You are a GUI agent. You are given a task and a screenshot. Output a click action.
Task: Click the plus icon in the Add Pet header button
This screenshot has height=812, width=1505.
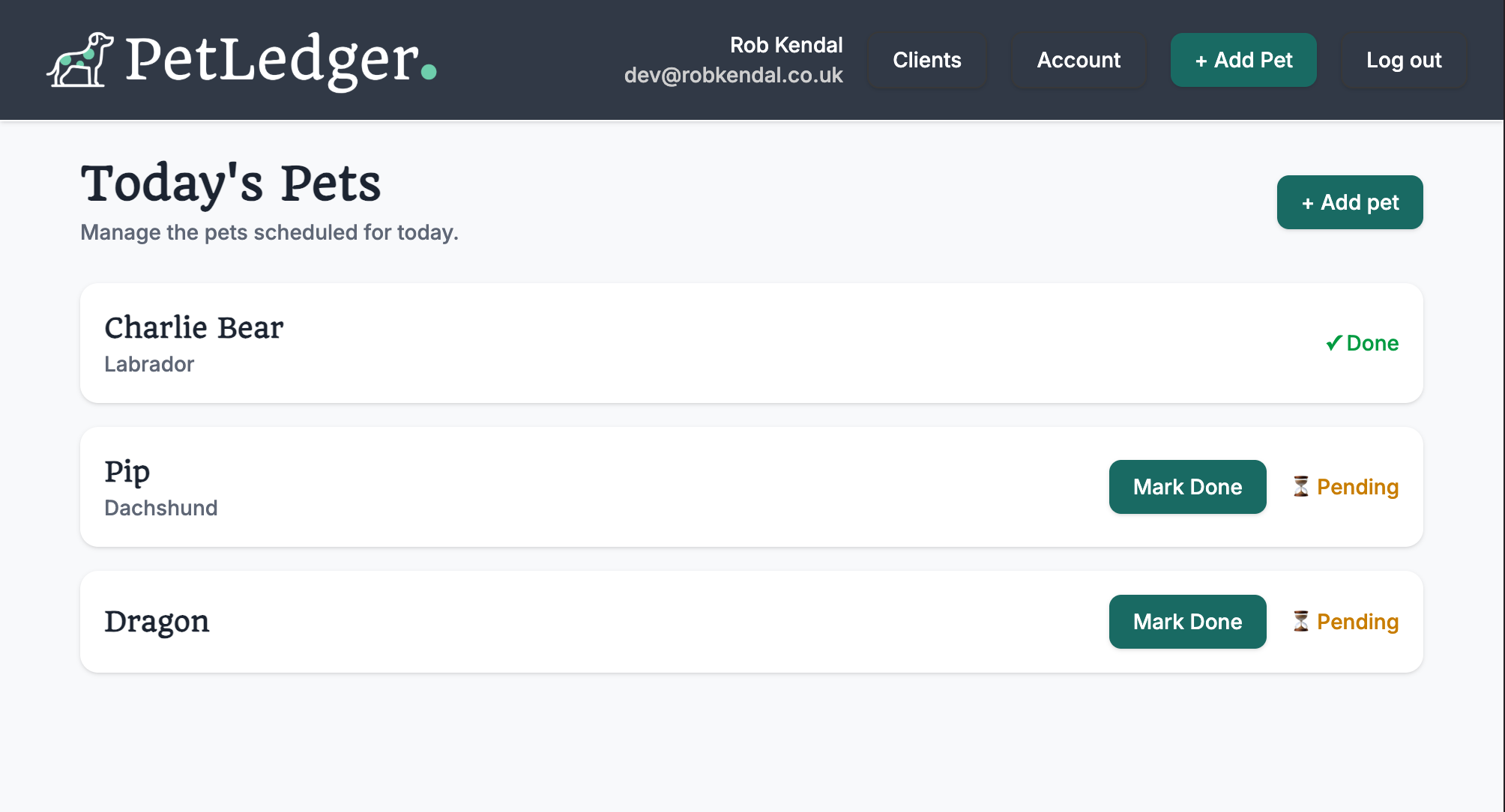click(1201, 60)
